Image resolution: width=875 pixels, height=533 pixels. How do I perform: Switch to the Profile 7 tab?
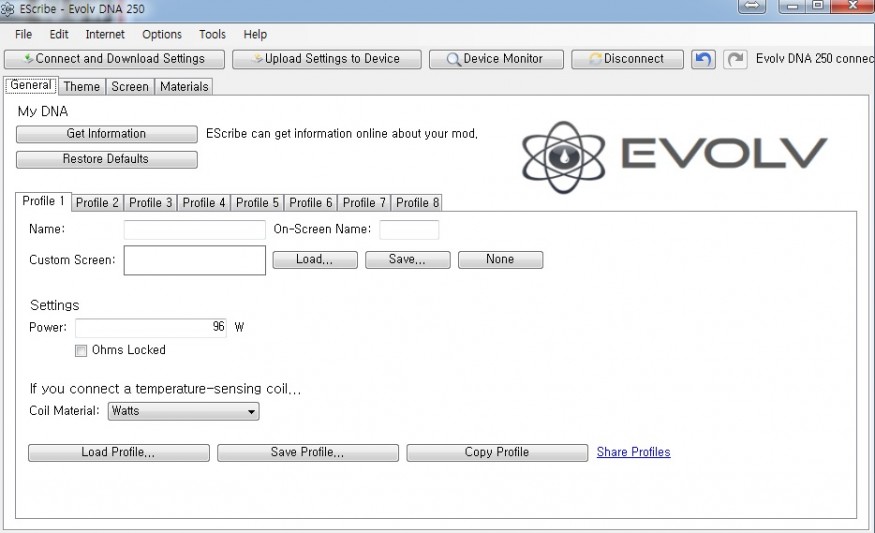(x=364, y=203)
